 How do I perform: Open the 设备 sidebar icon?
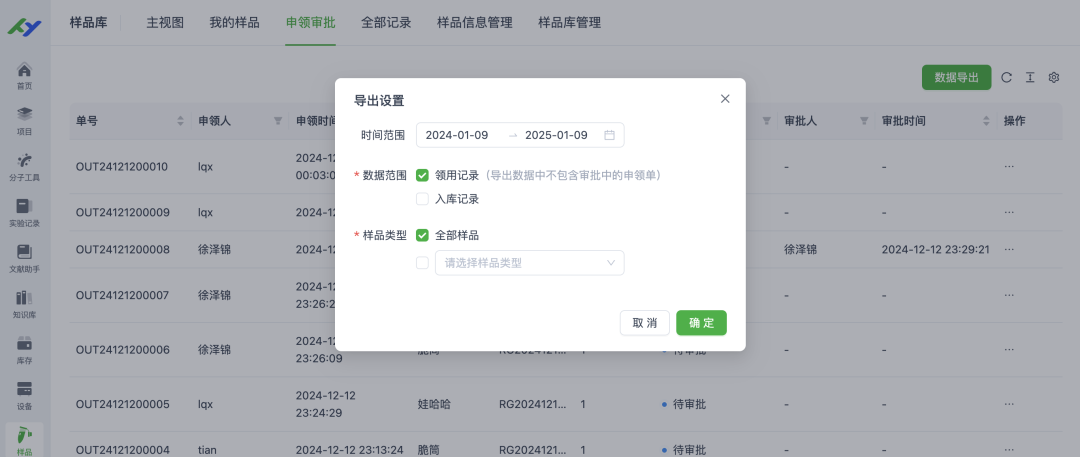(x=24, y=396)
